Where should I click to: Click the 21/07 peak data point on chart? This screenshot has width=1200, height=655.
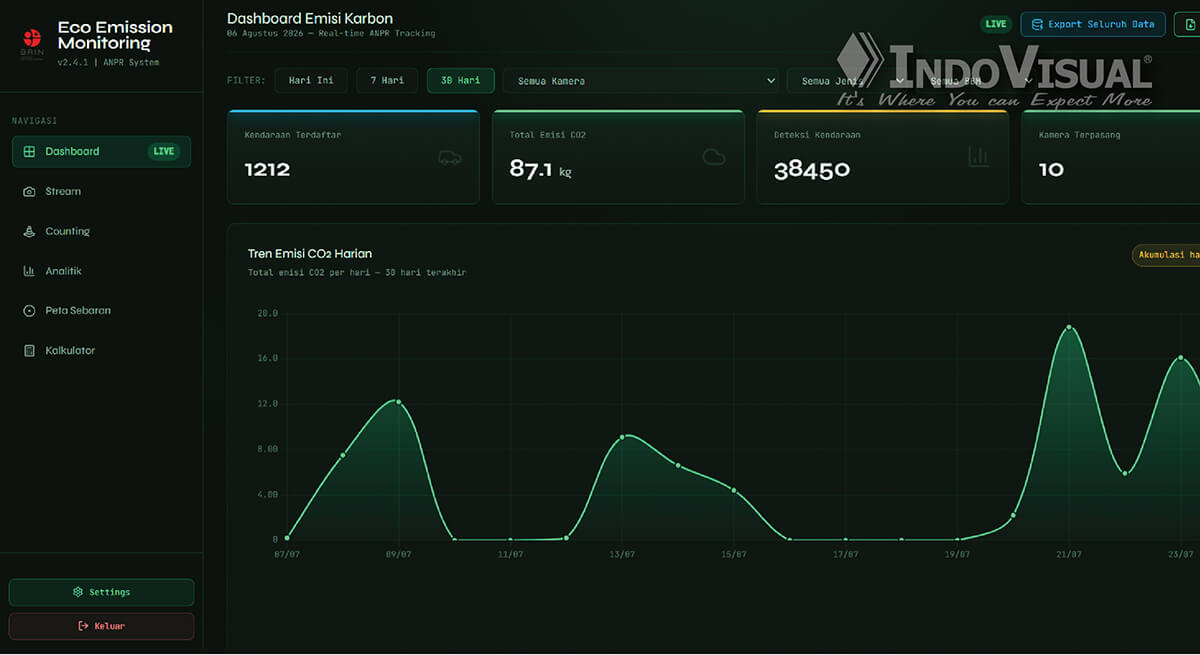1069,327
